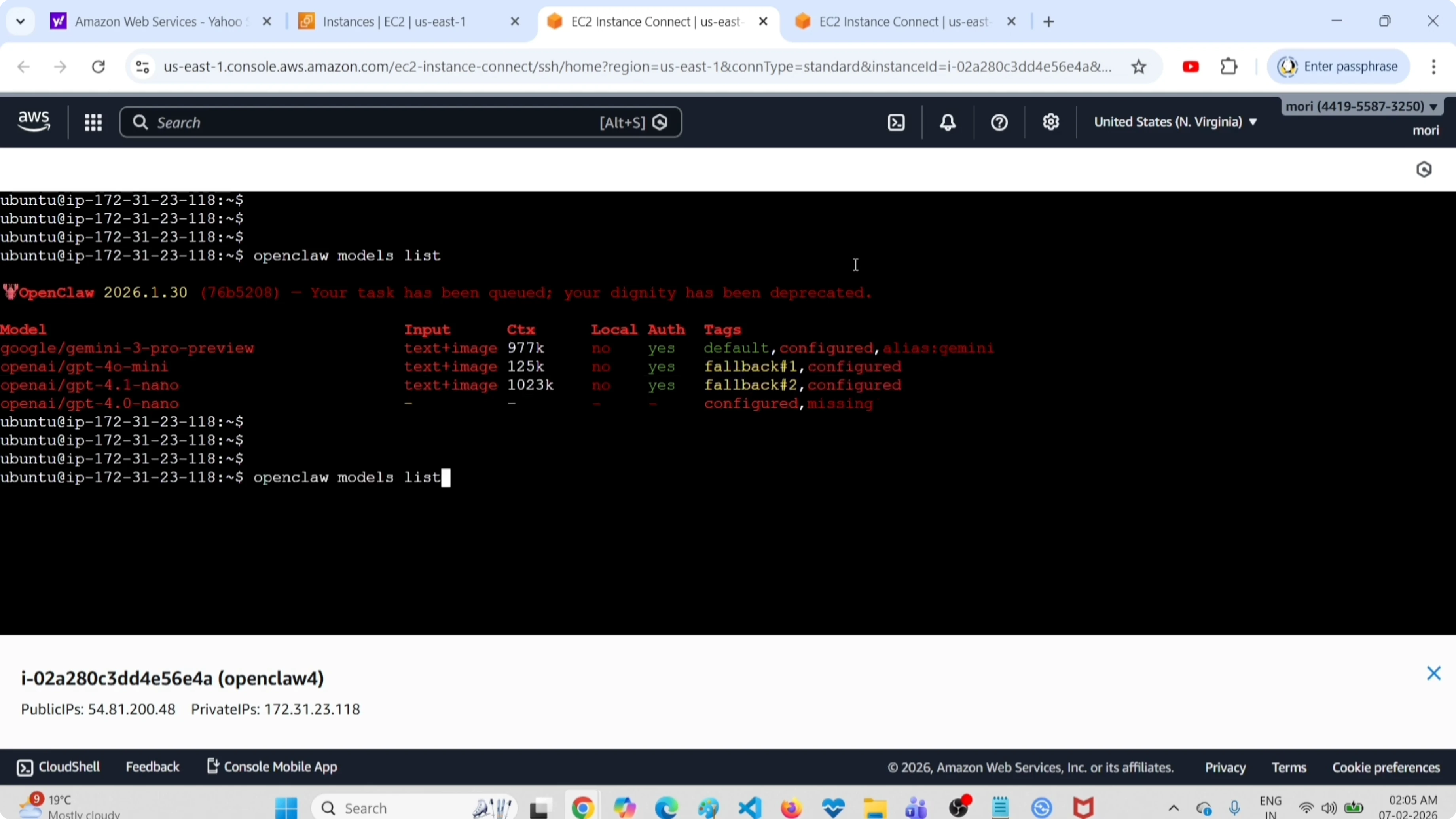The height and width of the screenshot is (819, 1456).
Task: Open the browser extensions puzzle icon
Action: pyautogui.click(x=1229, y=66)
